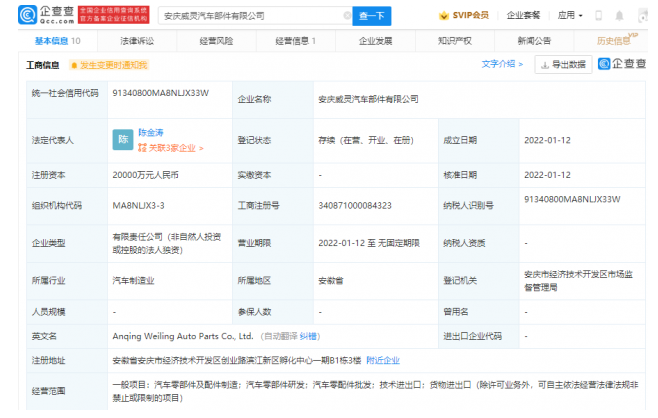Viewport: 658px width, 418px height.
Task: Open the 知识产权 tab
Action: 454,41
